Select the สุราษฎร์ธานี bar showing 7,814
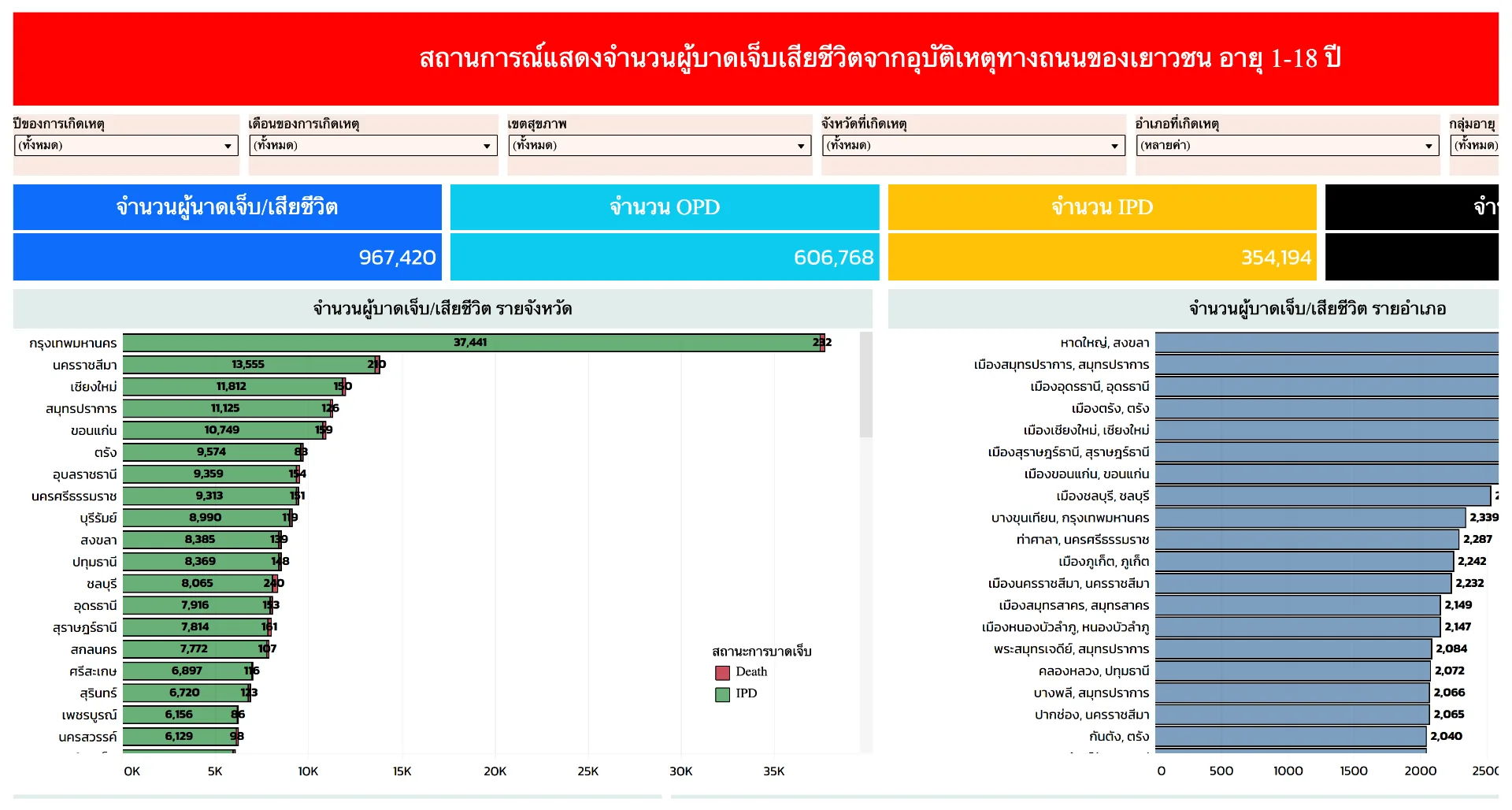The height and width of the screenshot is (810, 1512). coord(195,627)
